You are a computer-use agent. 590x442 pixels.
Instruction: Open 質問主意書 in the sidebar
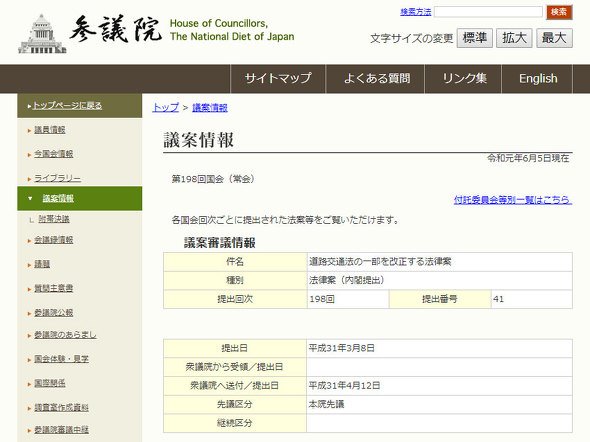pyautogui.click(x=54, y=288)
